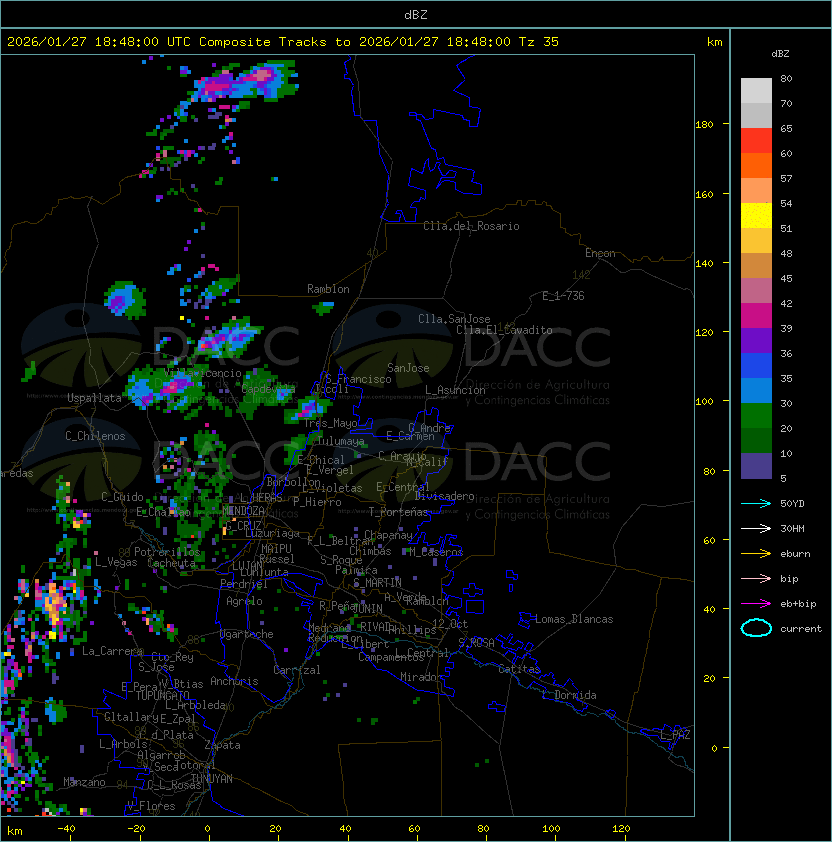Pick the slate 10 dBZ legend swatch
The image size is (832, 842).
coord(756,466)
